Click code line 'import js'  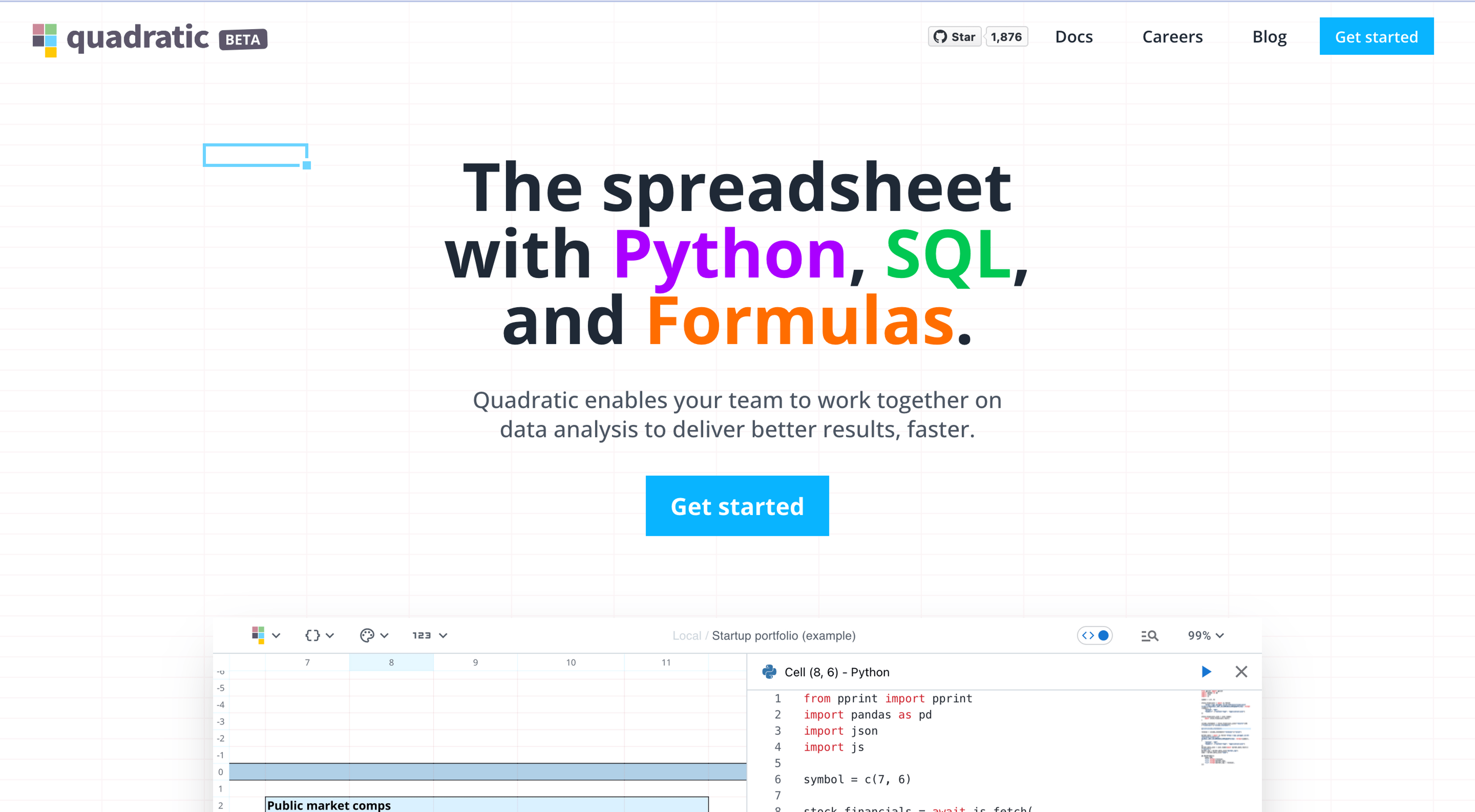tap(834, 747)
